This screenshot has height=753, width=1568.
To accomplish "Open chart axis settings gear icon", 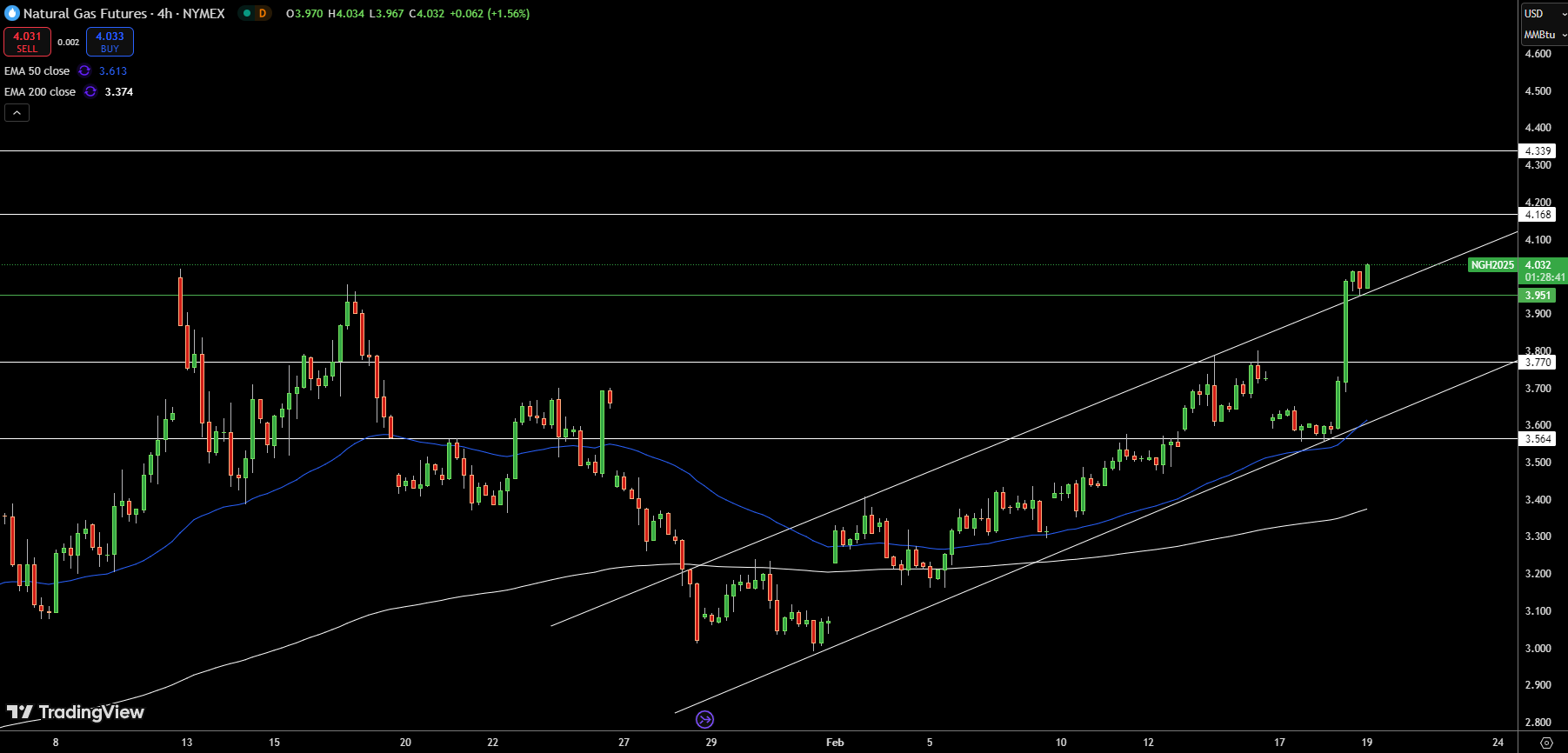I will [x=1546, y=743].
